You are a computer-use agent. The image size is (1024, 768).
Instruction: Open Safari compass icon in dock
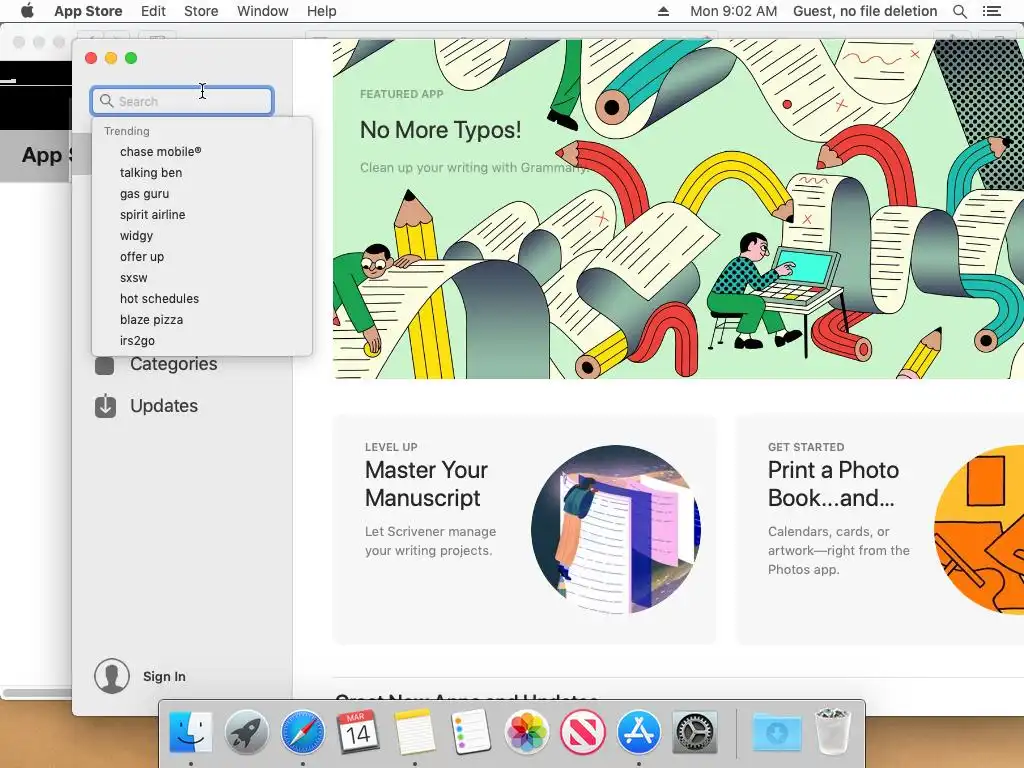point(302,732)
